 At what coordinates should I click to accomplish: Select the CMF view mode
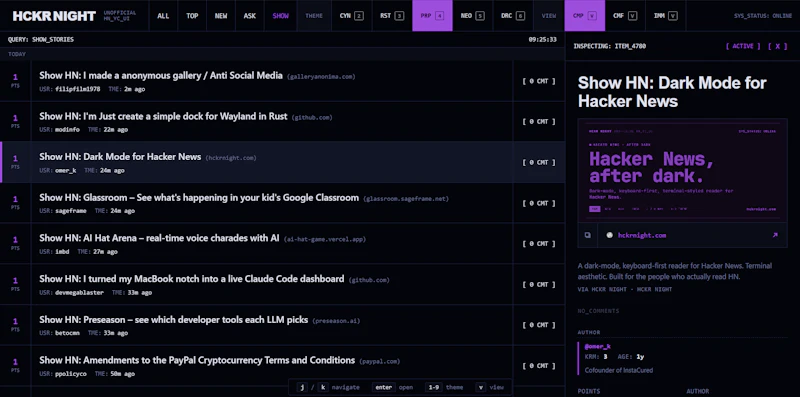coord(625,16)
